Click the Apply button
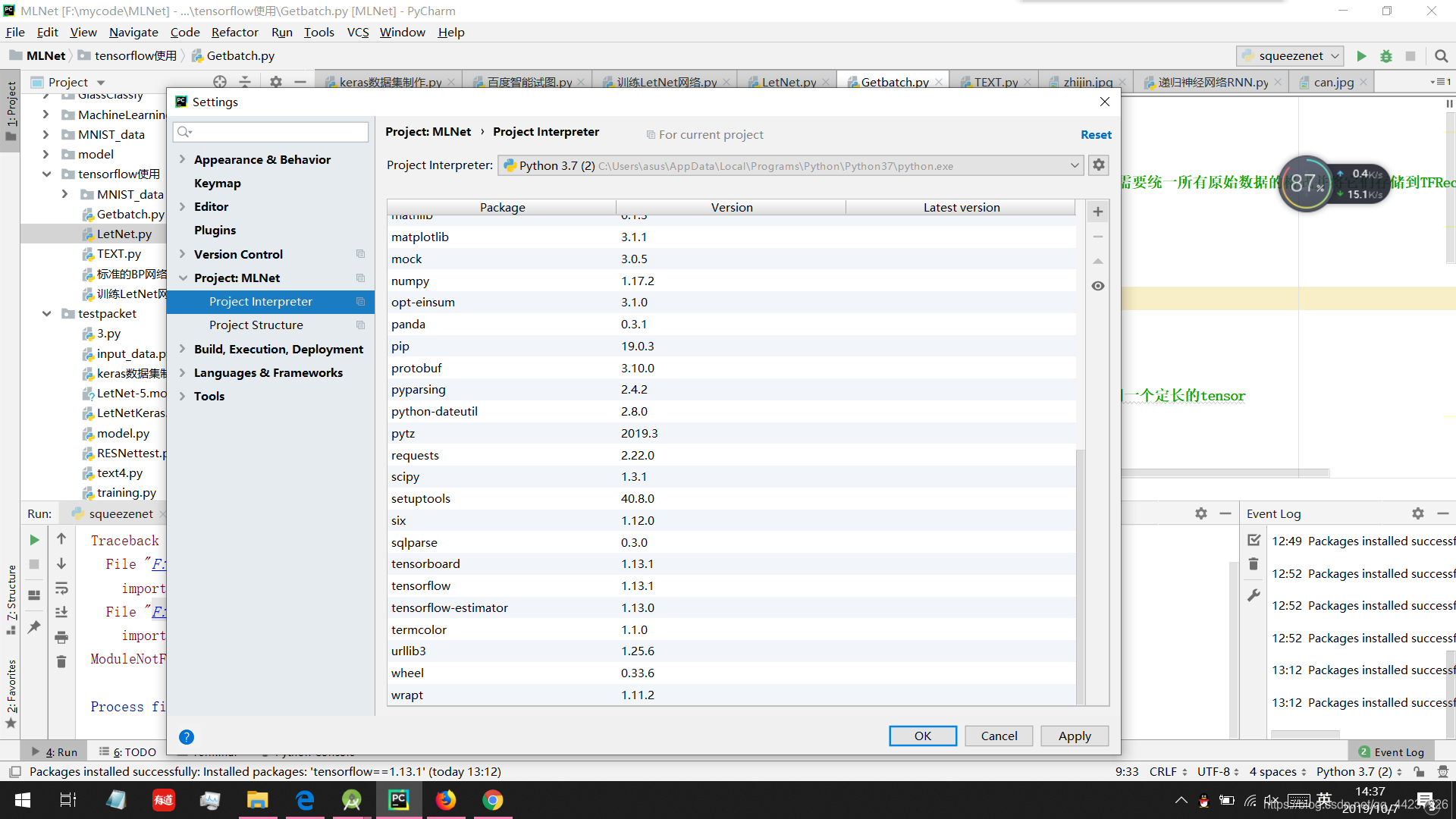Screen dimensions: 1456x819 click(x=1074, y=736)
